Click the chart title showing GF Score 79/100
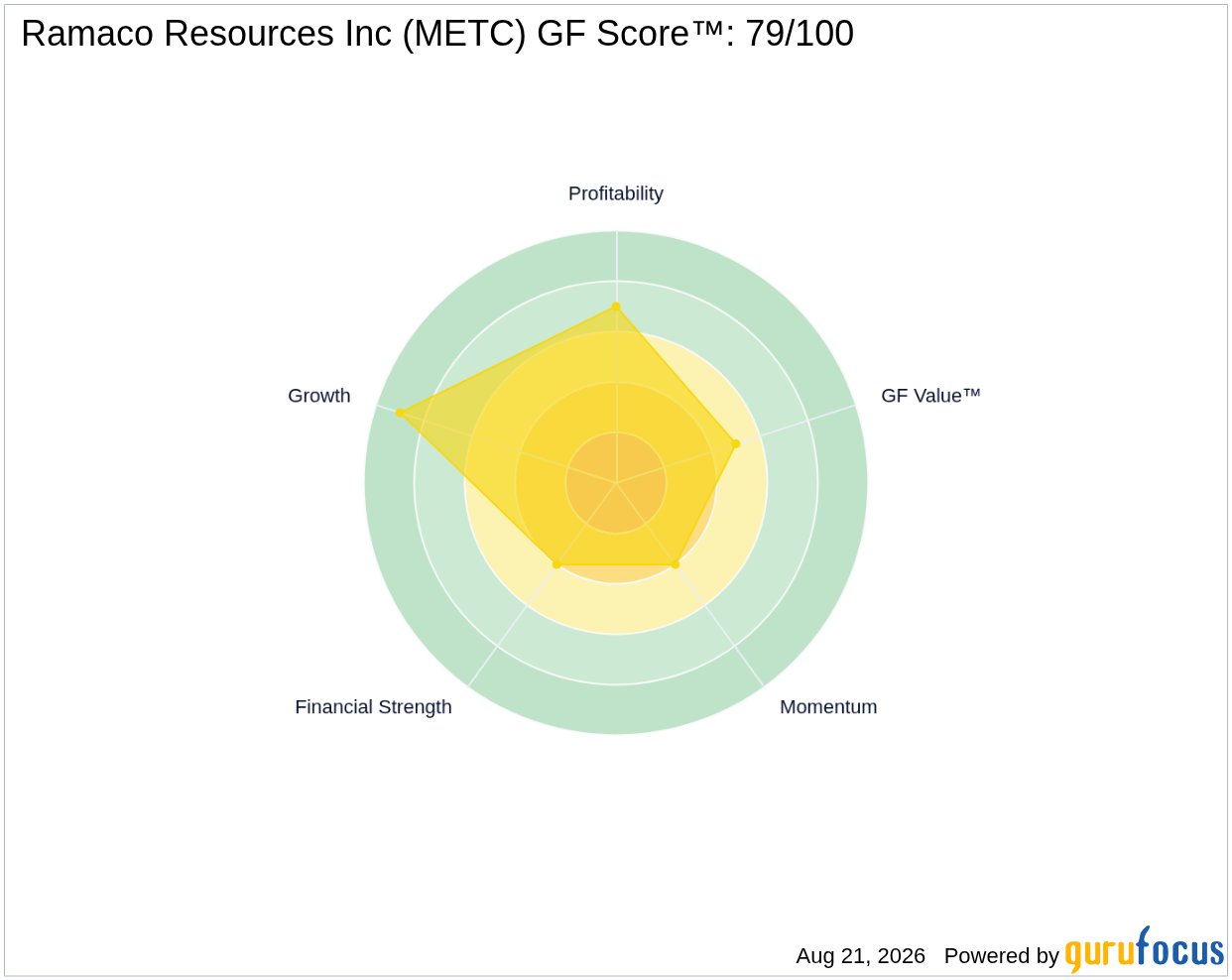 (x=437, y=34)
